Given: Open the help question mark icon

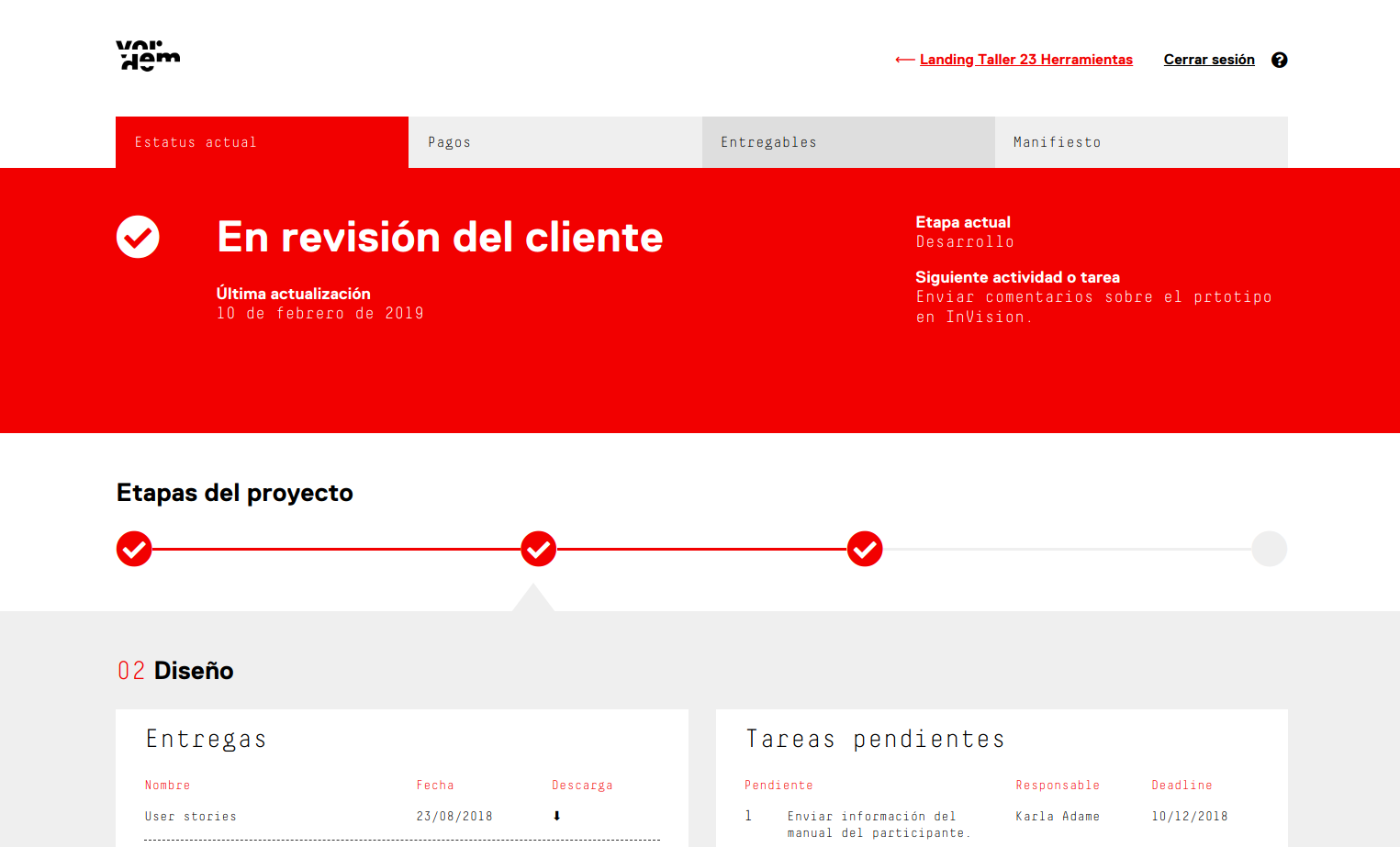Looking at the screenshot, I should tap(1279, 60).
